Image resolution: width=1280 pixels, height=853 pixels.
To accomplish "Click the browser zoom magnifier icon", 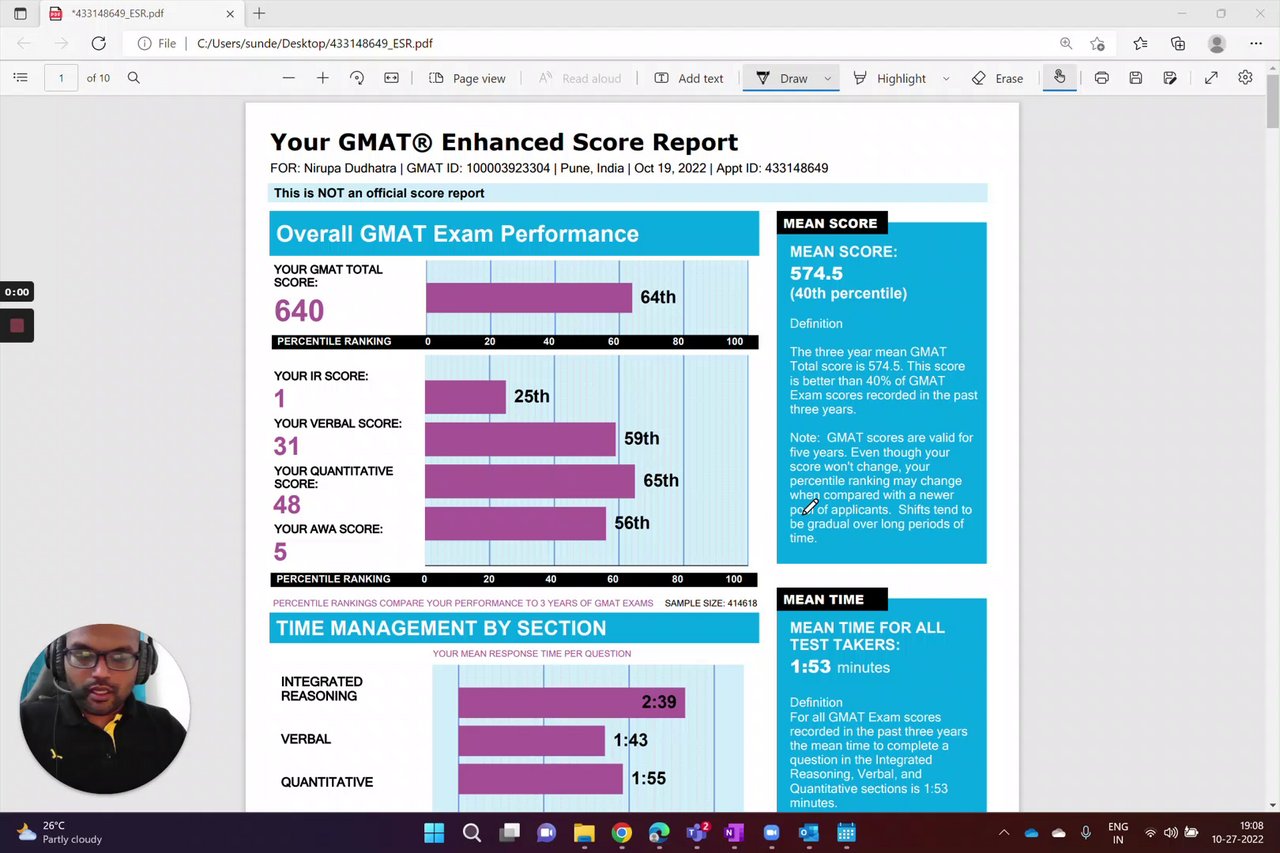I will pos(1066,43).
